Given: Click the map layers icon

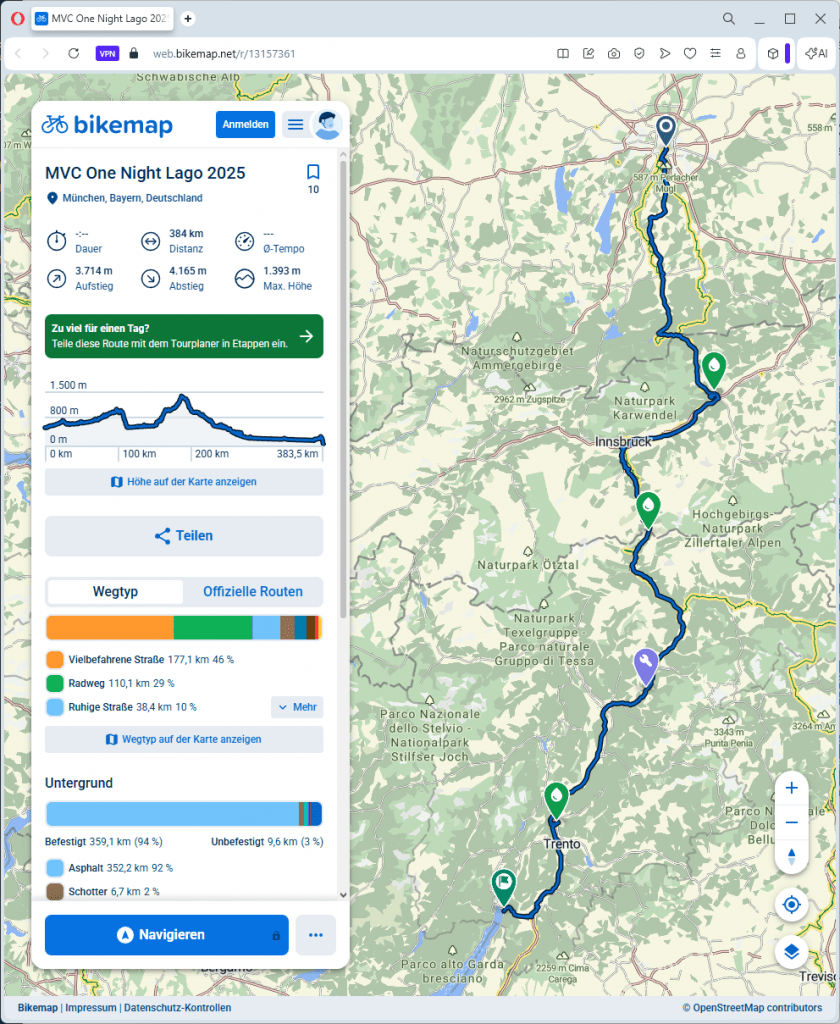Looking at the screenshot, I should [791, 951].
